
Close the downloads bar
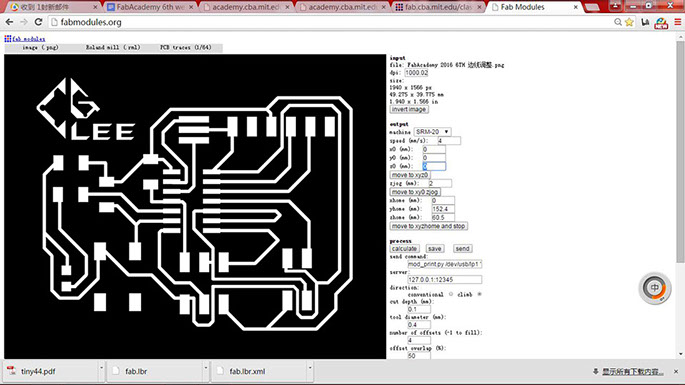click(675, 371)
